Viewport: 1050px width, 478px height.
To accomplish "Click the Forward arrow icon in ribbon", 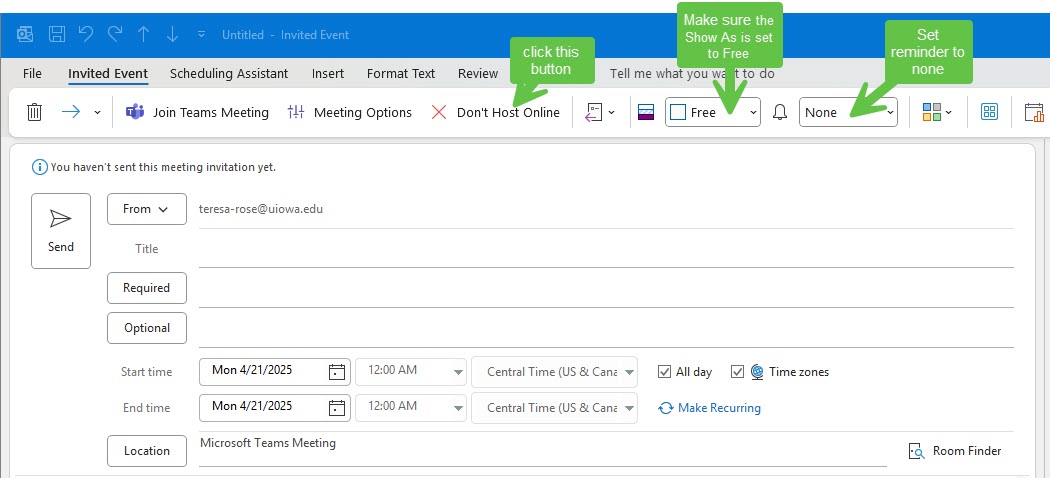I will pyautogui.click(x=70, y=112).
